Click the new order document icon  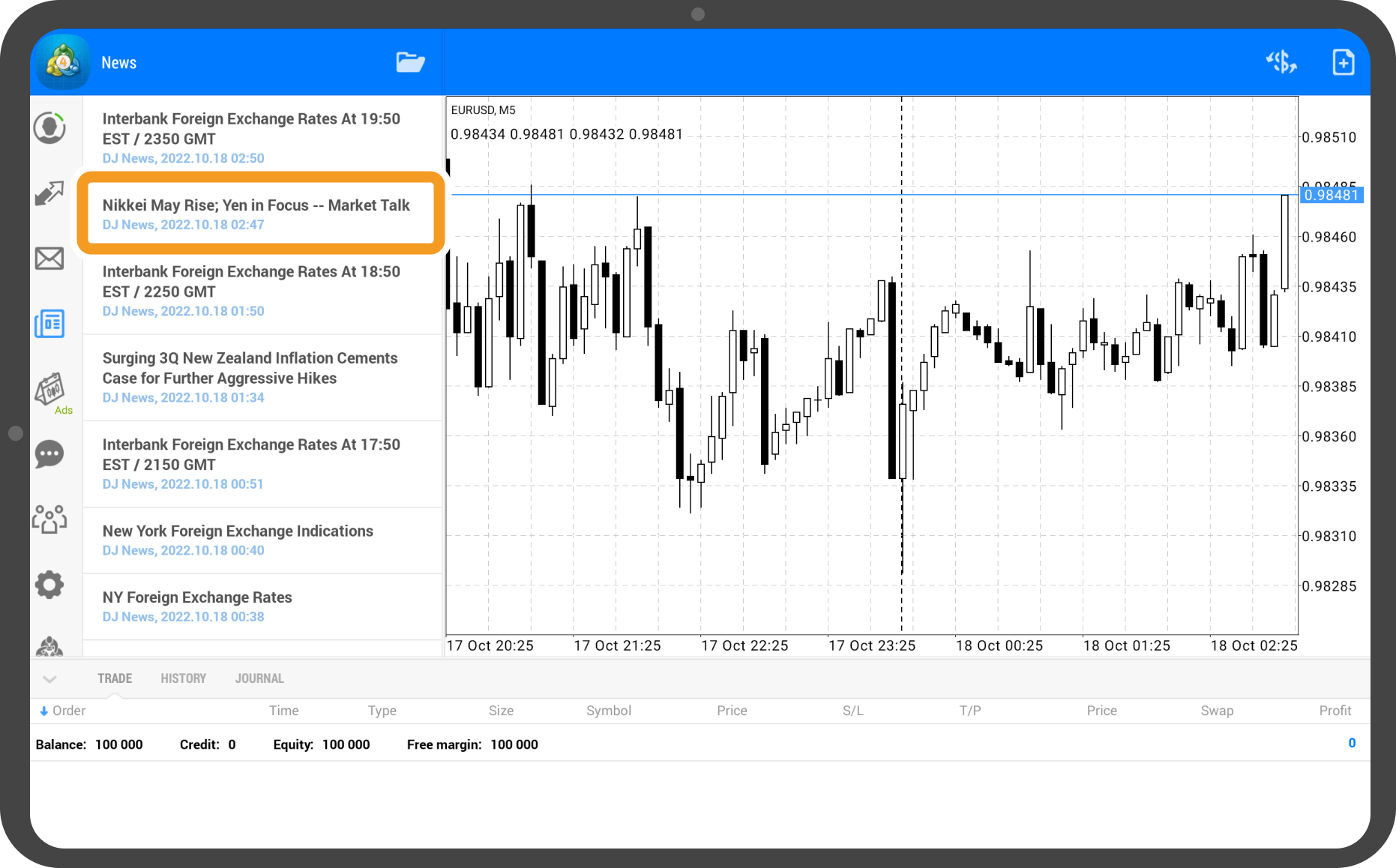tap(1343, 62)
